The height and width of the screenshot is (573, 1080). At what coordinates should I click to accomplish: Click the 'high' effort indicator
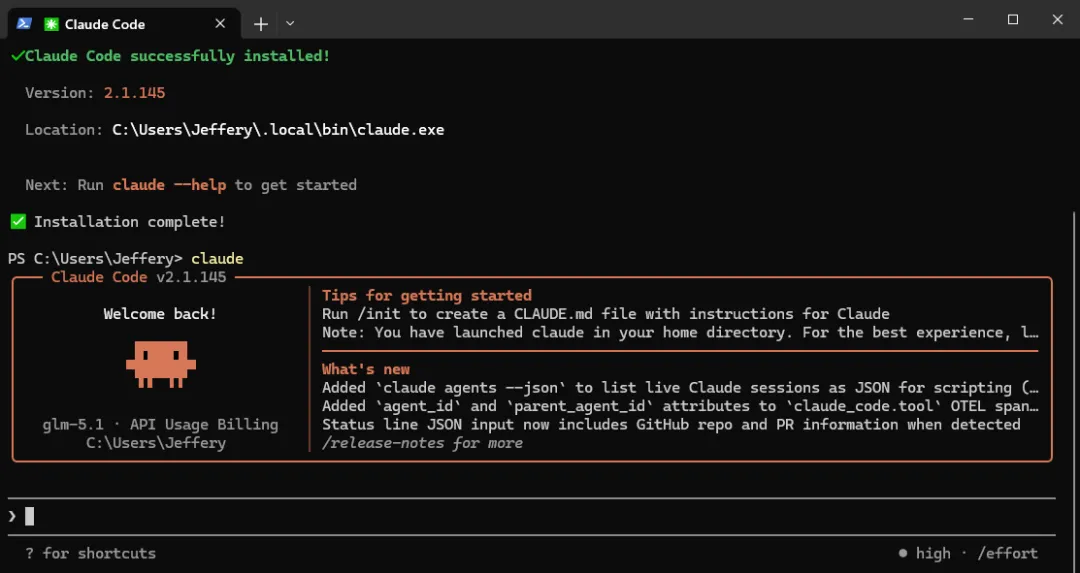[x=924, y=553]
